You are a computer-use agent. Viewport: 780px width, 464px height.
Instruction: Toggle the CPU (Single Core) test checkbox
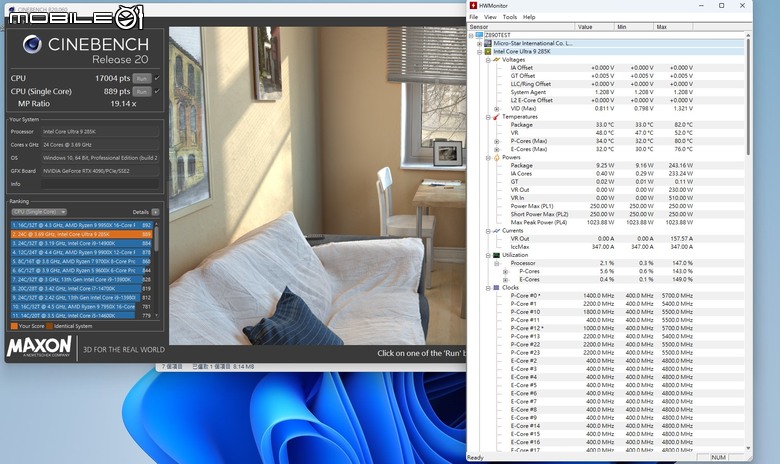(x=157, y=91)
